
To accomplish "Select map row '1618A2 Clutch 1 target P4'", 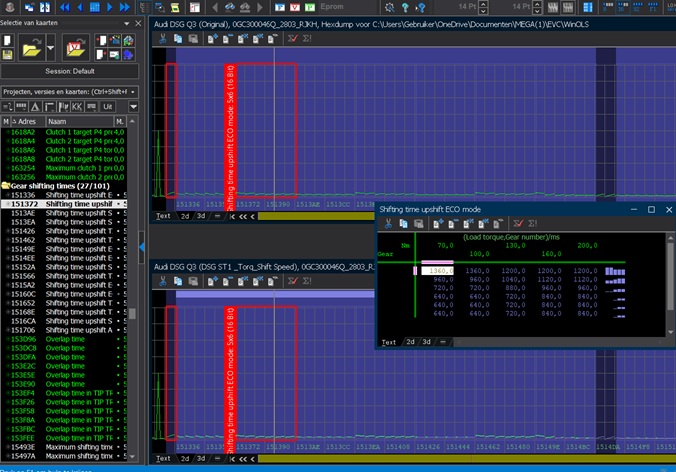I will coord(64,132).
